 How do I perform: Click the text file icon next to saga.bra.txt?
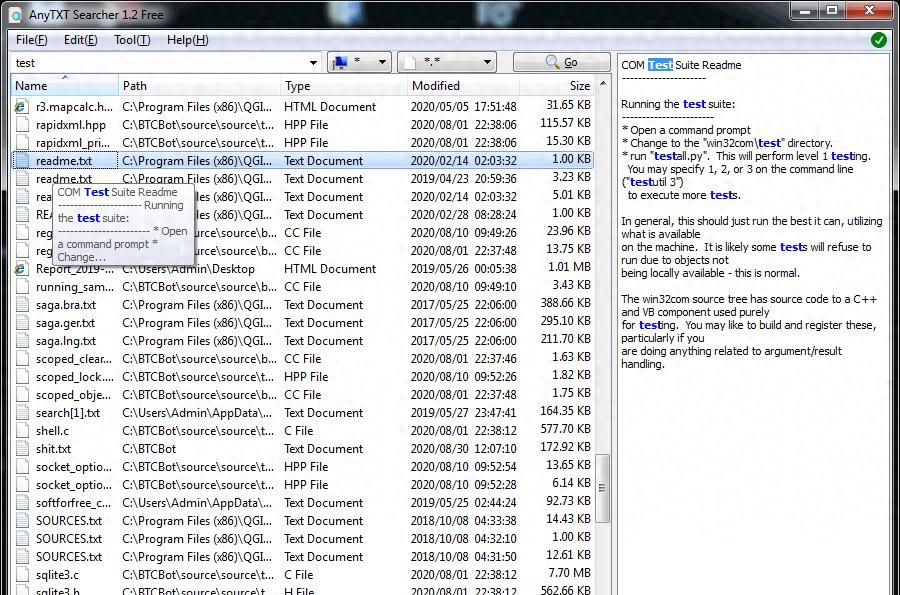[x=22, y=305]
